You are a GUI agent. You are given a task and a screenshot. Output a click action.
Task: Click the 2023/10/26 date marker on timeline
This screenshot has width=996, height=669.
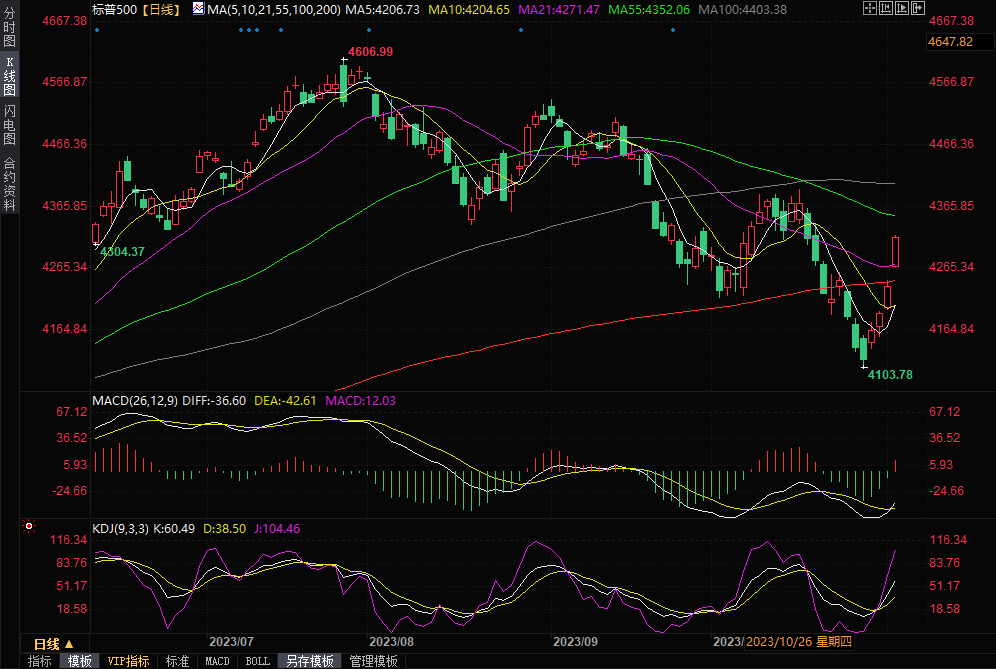pos(778,642)
